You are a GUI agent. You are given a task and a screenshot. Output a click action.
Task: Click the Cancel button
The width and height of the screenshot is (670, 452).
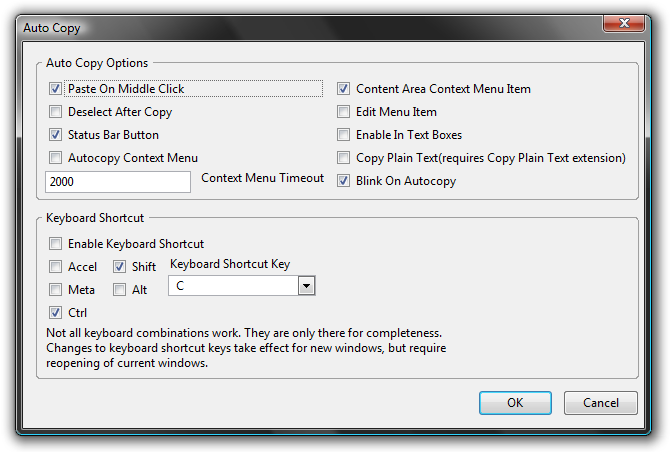point(601,403)
